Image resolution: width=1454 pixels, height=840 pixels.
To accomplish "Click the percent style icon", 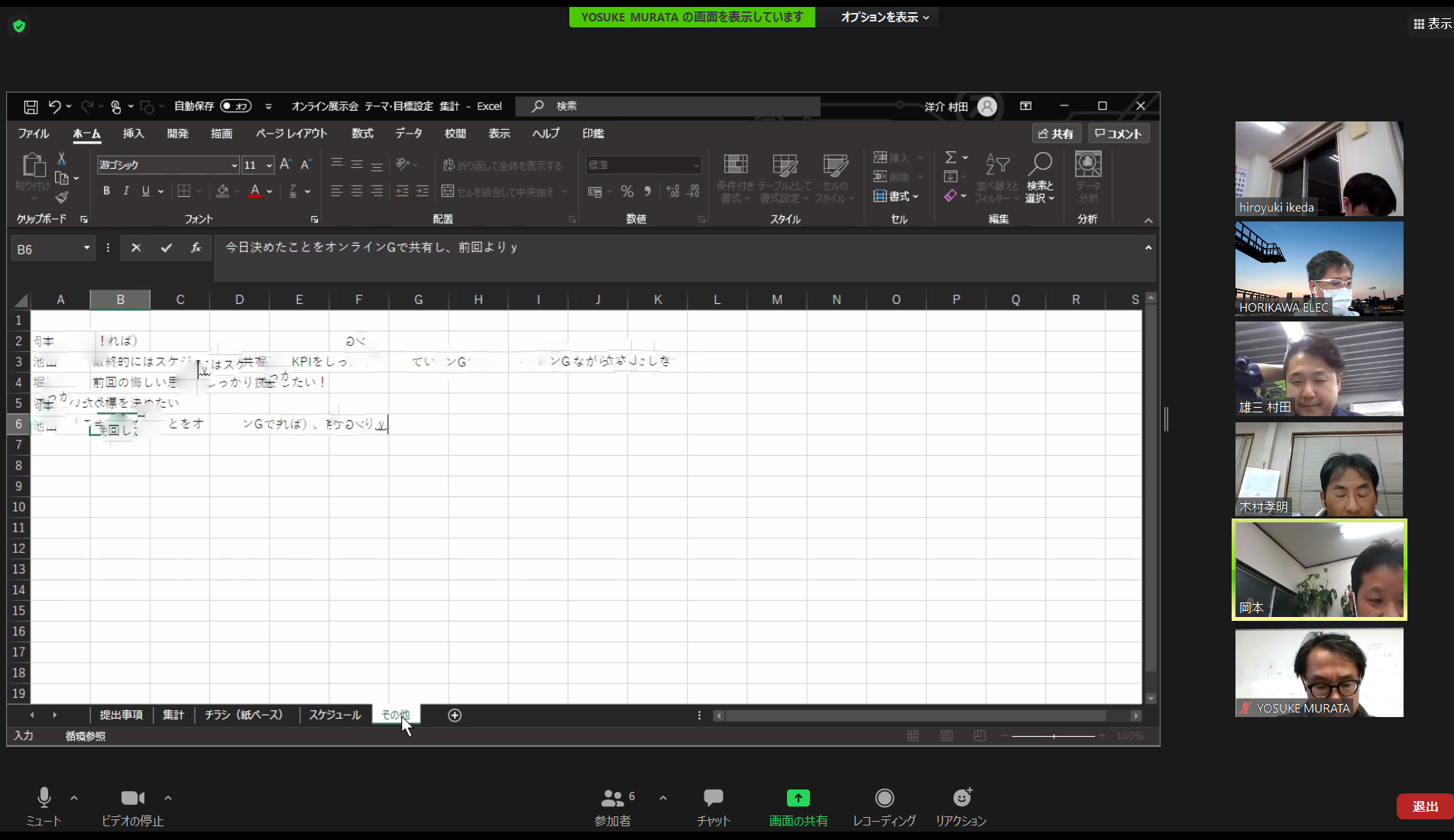I will [627, 191].
